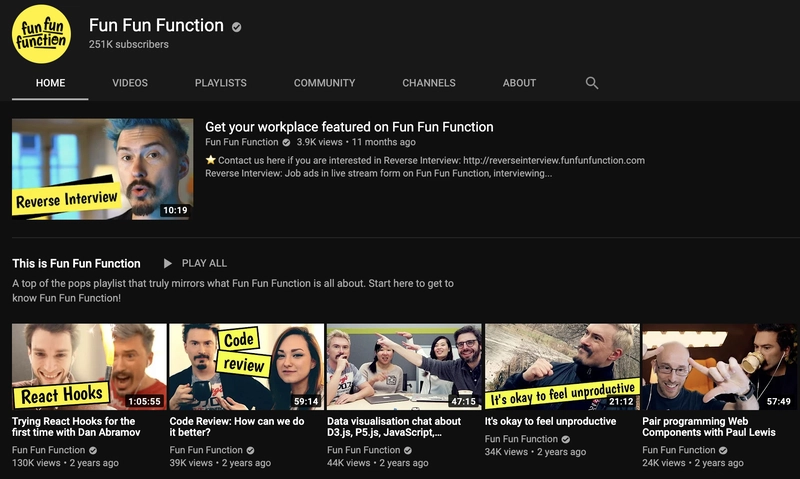Click the '130K views • 2 years ago' text

(65, 463)
